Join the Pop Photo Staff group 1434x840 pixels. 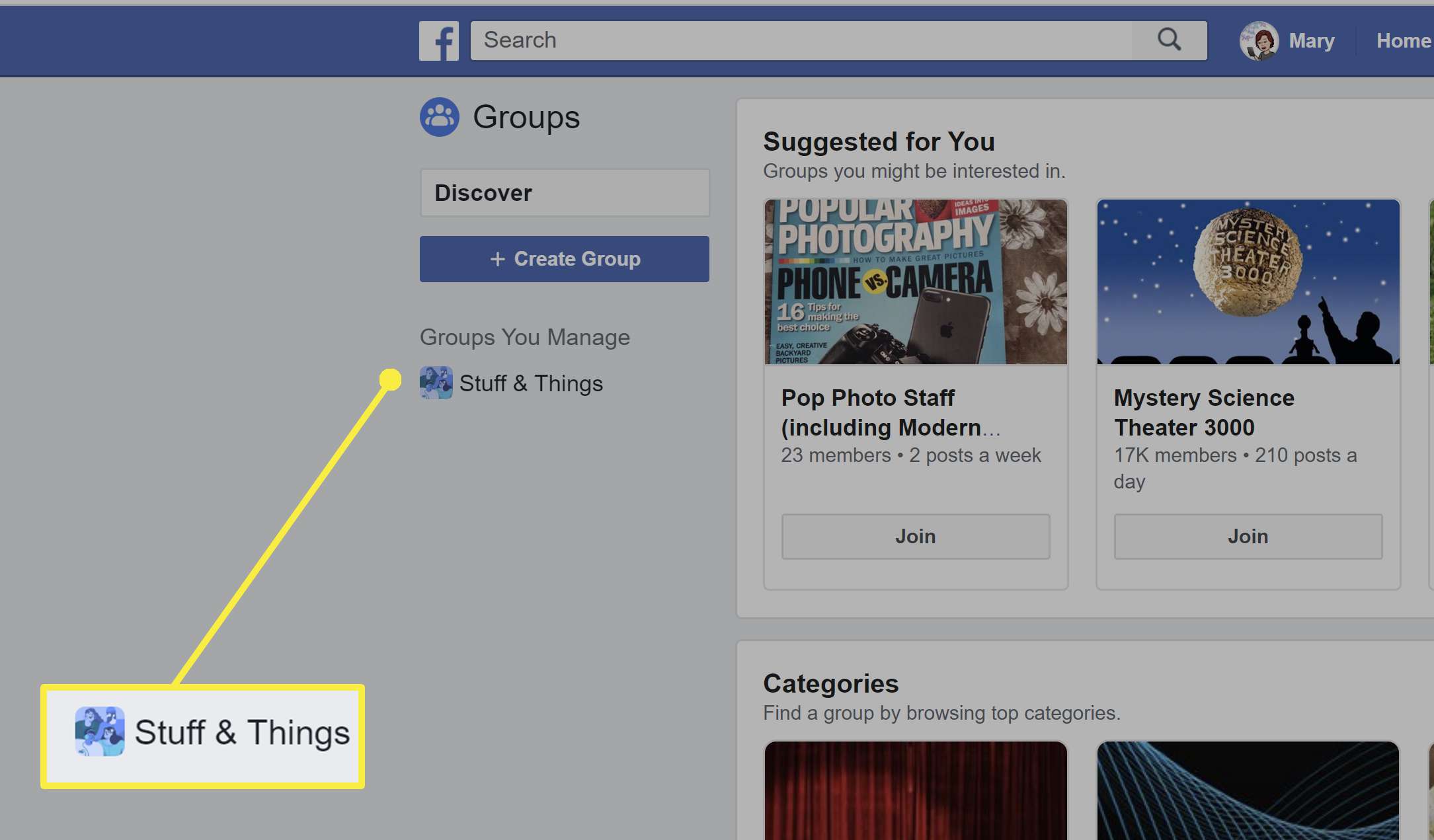pyautogui.click(x=916, y=537)
